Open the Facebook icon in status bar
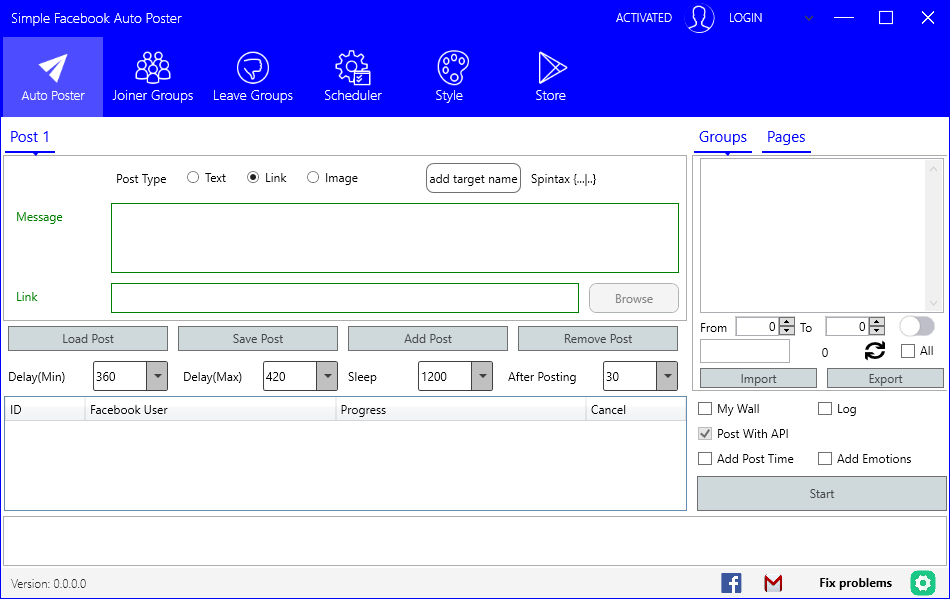This screenshot has height=599, width=950. (x=731, y=583)
